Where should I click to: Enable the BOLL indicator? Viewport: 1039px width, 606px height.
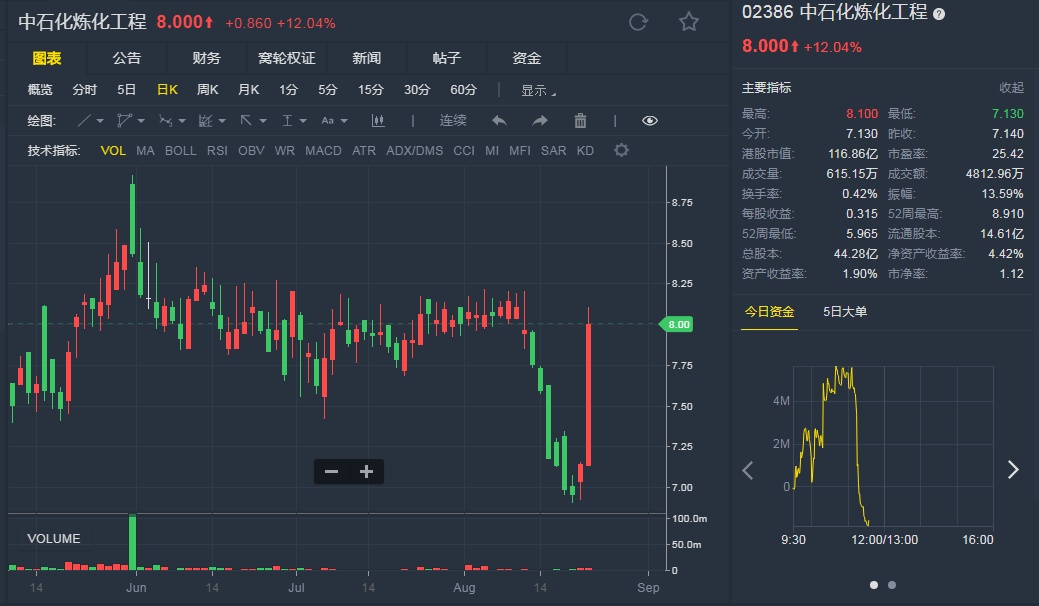pos(180,150)
